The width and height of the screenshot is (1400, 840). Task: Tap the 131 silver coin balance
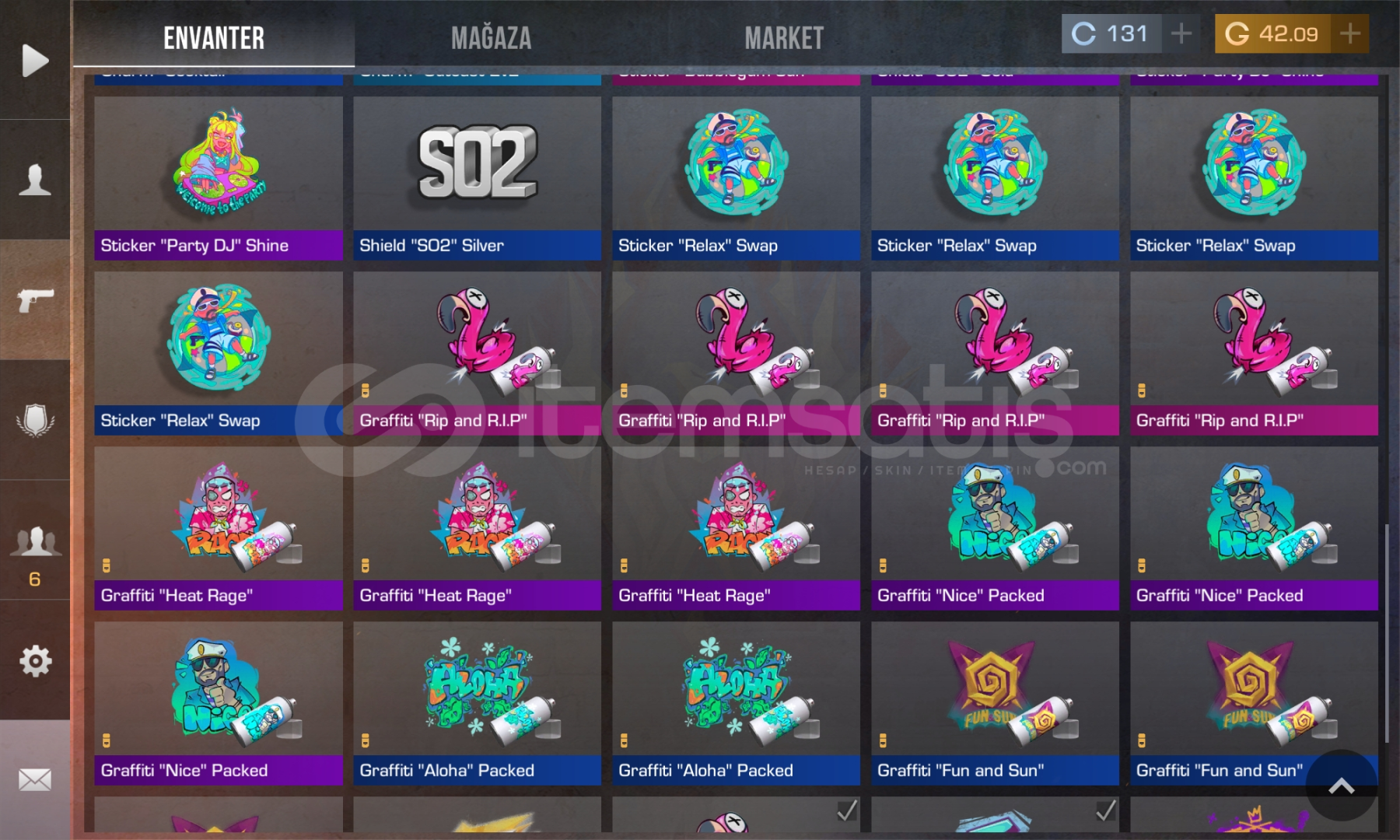(x=1111, y=33)
